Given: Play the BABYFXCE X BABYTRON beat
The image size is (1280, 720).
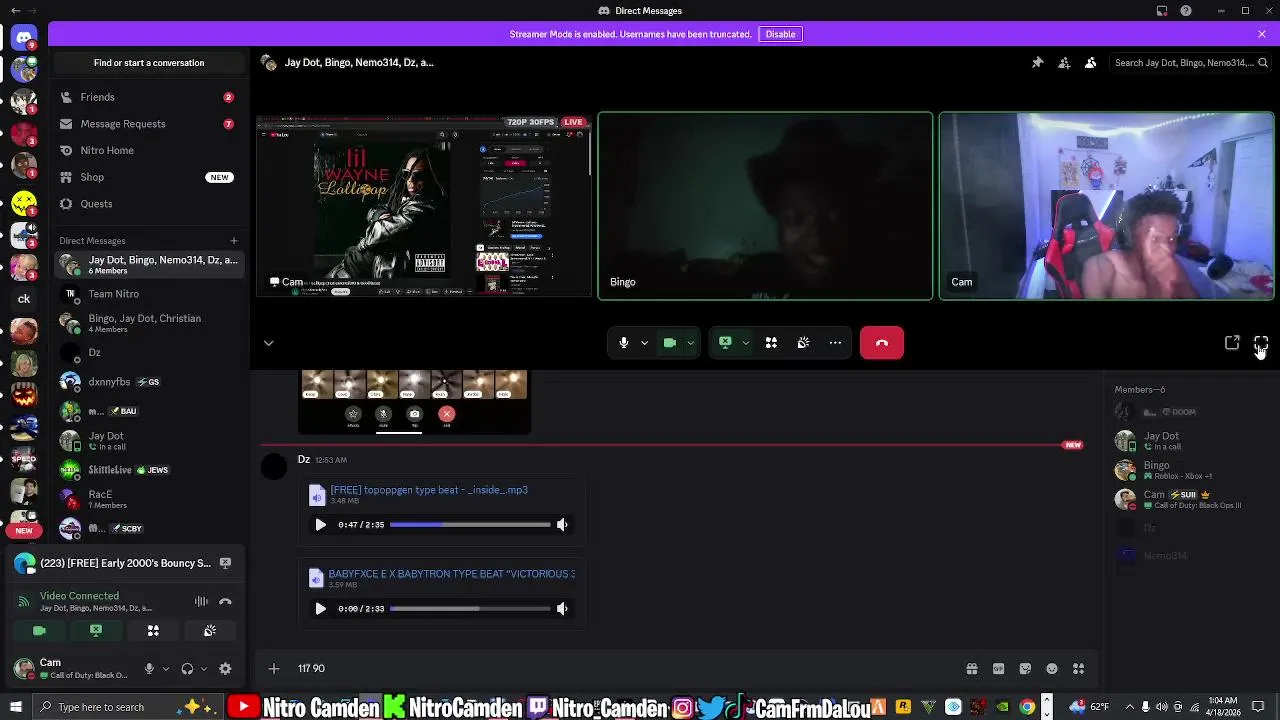Looking at the screenshot, I should pyautogui.click(x=320, y=608).
